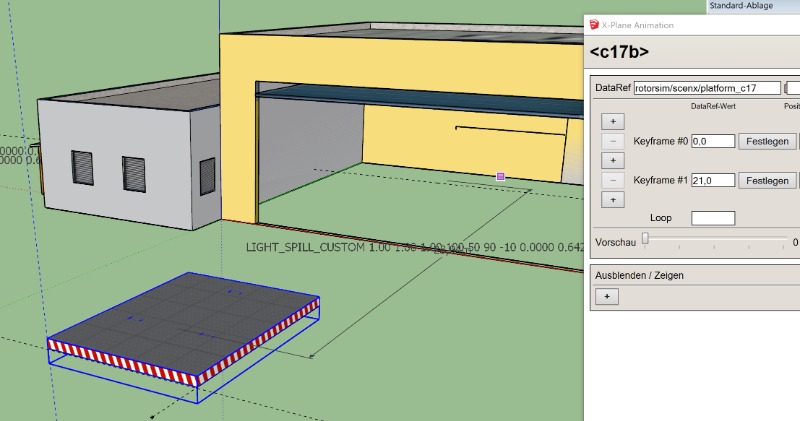Click into the empty Loop field
The width and height of the screenshot is (800, 421).
point(713,218)
